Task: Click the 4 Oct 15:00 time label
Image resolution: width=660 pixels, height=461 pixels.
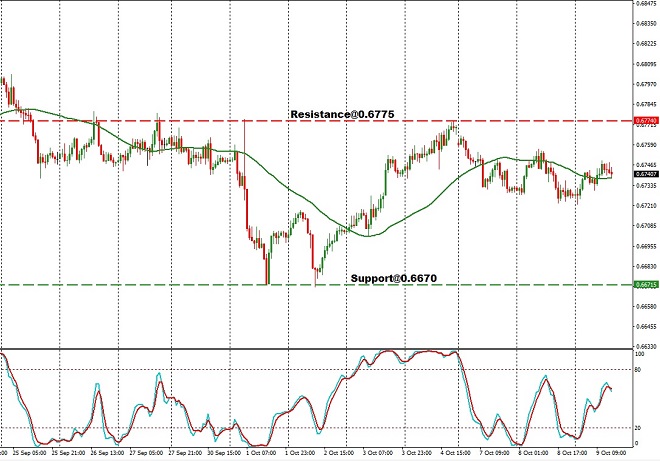Action: point(456,453)
